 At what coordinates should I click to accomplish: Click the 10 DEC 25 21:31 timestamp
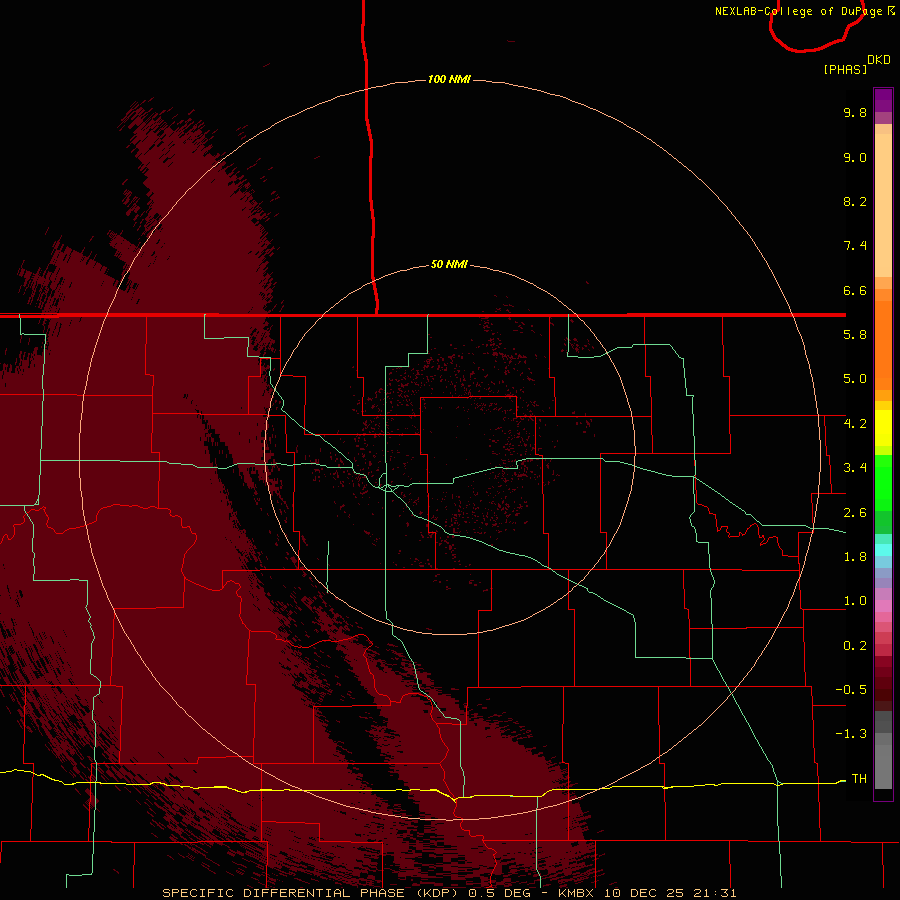point(670,893)
